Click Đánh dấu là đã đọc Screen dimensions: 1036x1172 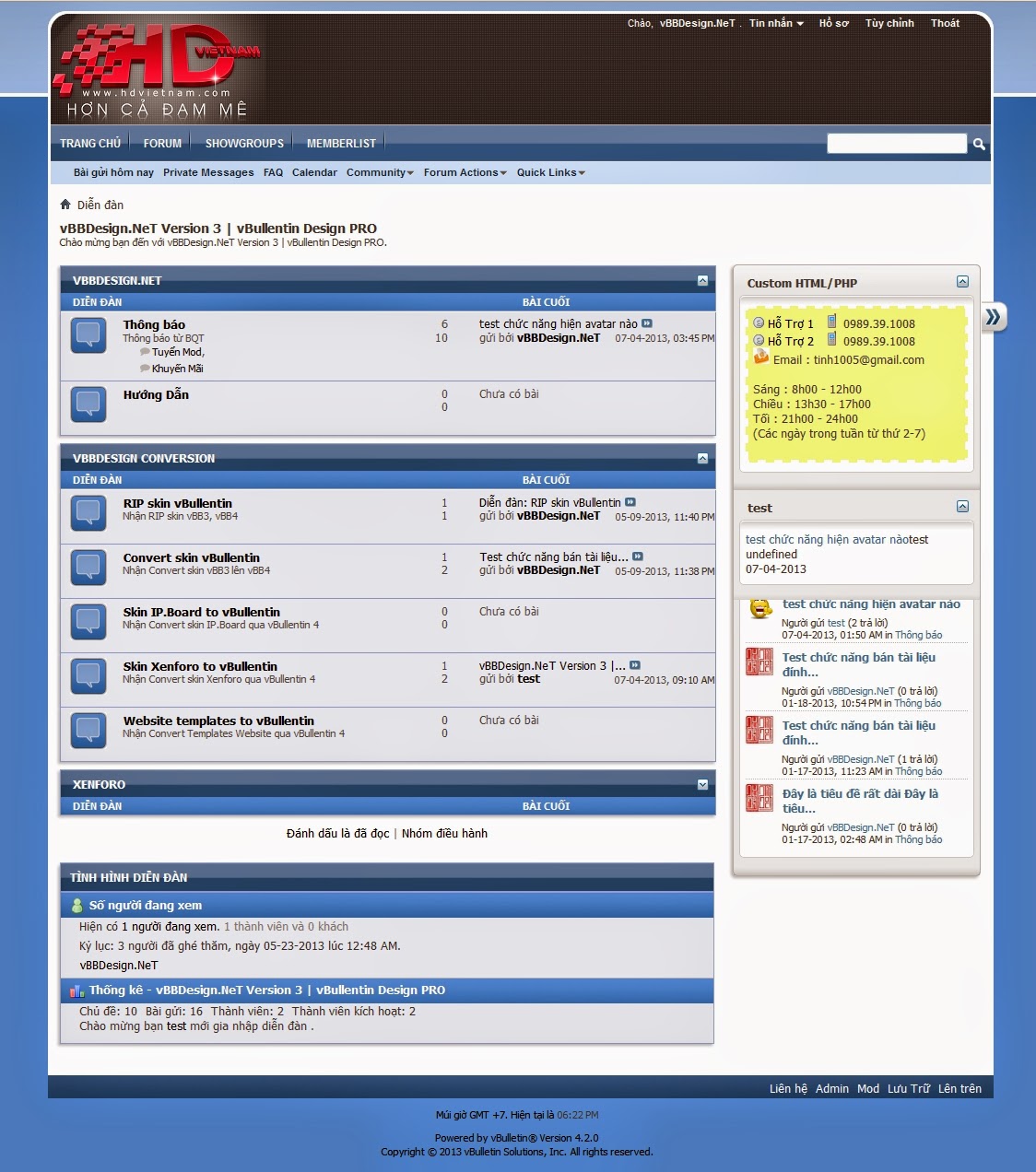(x=337, y=833)
